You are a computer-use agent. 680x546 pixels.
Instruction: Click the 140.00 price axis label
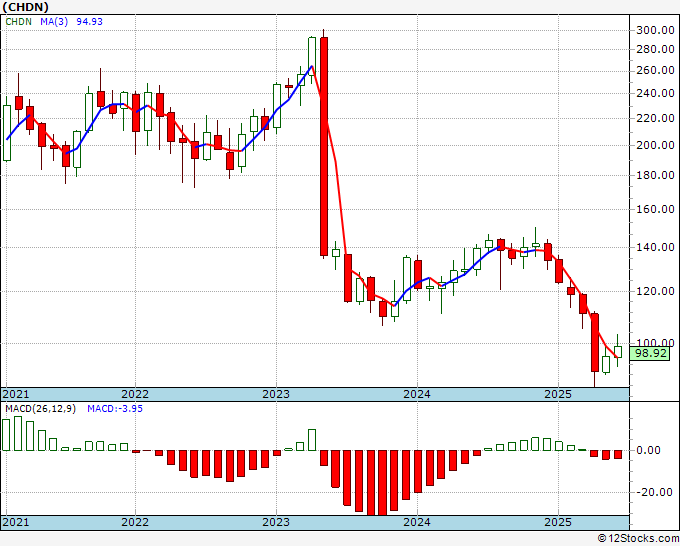(655, 248)
